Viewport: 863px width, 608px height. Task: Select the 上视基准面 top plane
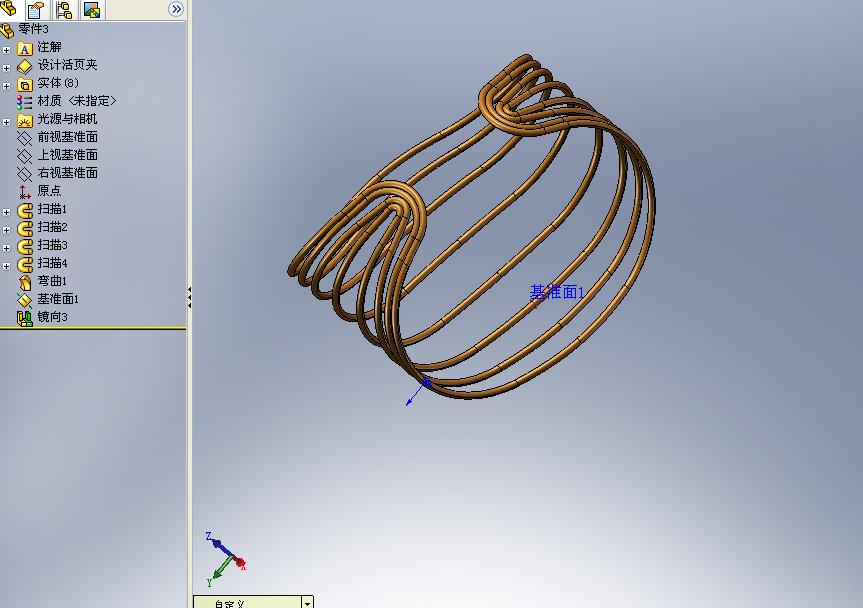pyautogui.click(x=68, y=155)
